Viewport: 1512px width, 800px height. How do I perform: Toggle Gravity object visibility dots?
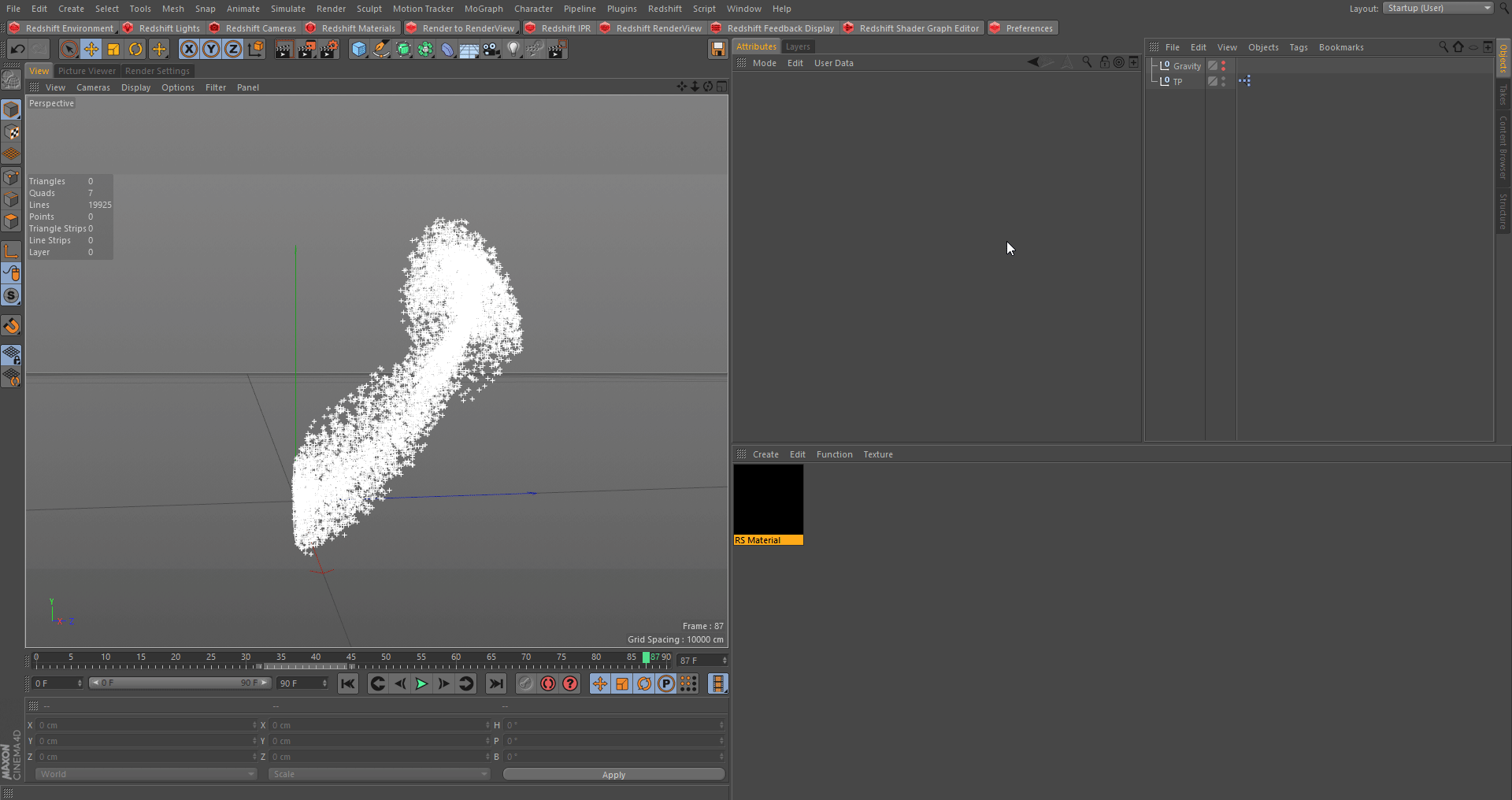[x=1223, y=66]
